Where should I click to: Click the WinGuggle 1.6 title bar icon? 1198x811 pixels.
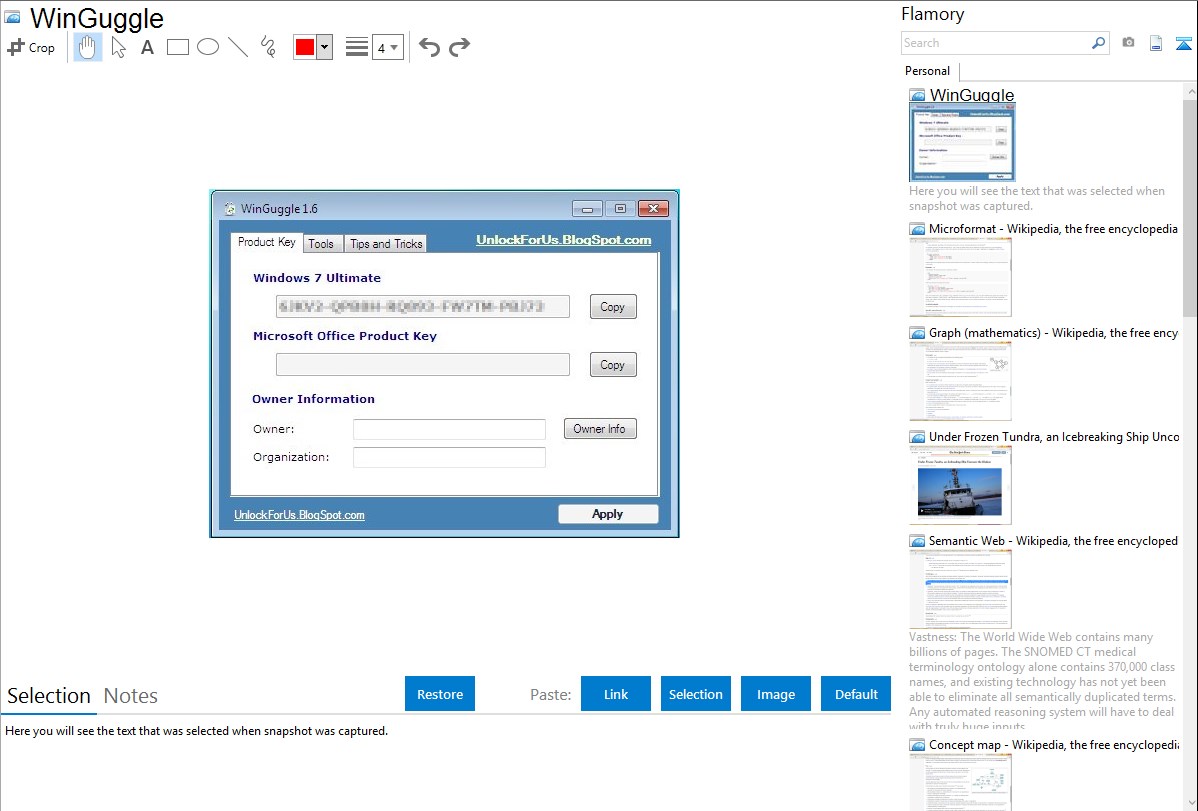pos(229,209)
